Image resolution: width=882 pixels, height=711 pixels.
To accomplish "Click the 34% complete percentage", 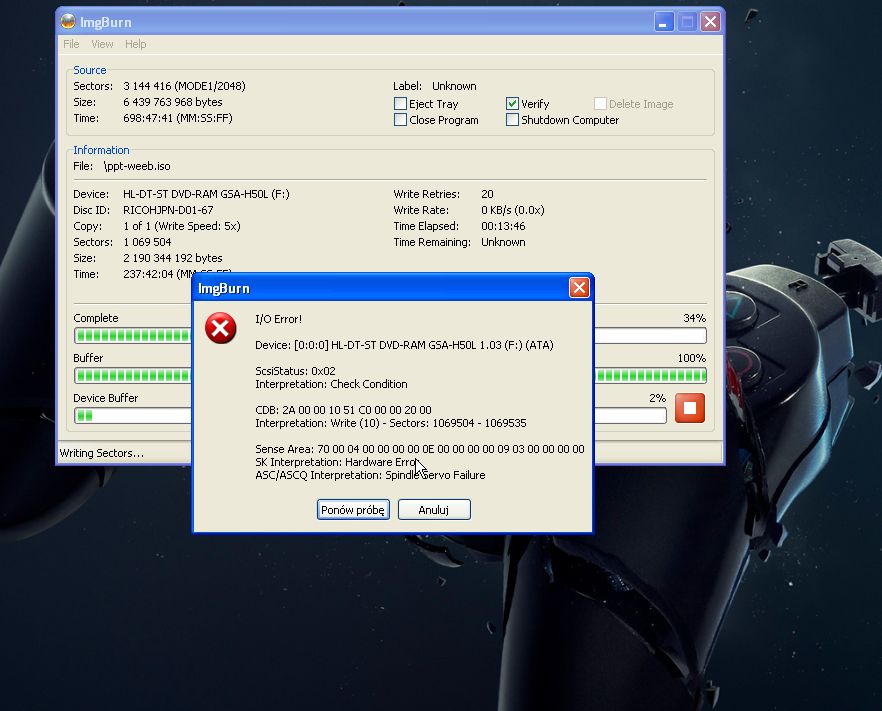I will 694,318.
